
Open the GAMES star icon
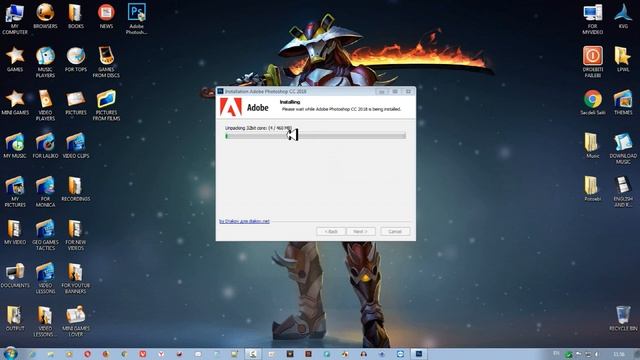point(15,60)
